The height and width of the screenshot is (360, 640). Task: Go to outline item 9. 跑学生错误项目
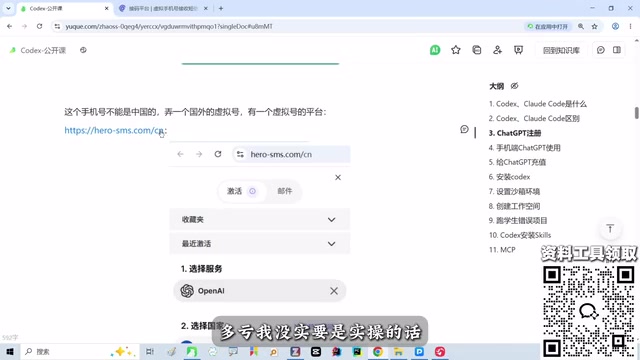518,220
